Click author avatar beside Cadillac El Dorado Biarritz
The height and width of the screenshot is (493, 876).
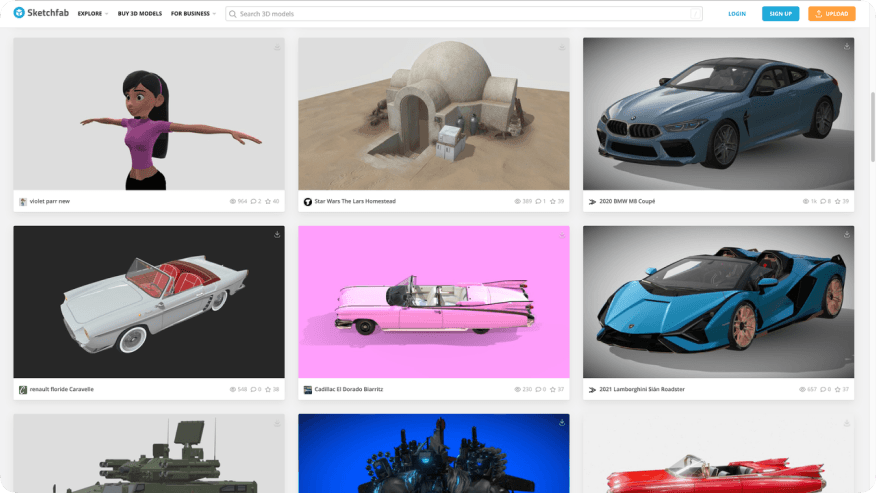308,389
